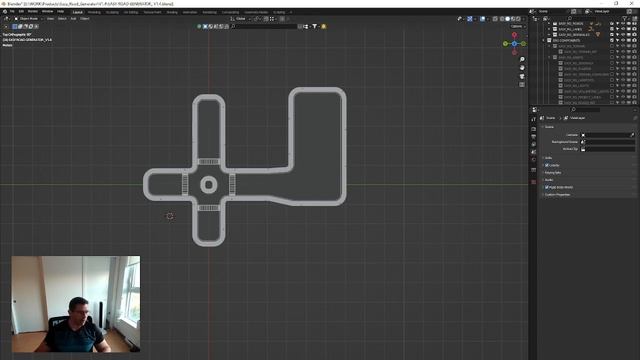
Task: Open the viewport Options dropdown
Action: point(518,26)
